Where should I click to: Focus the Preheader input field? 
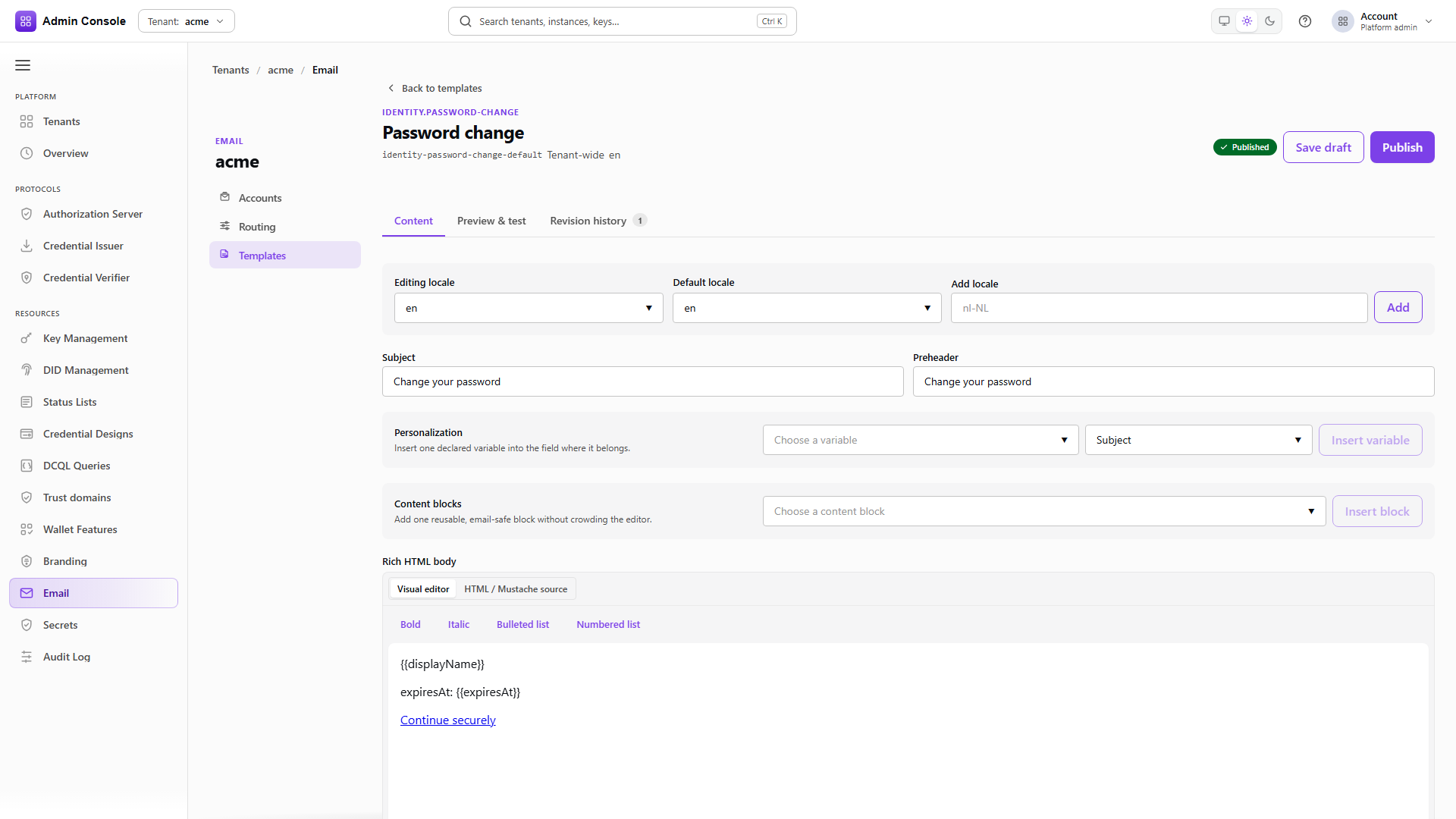pos(1173,381)
